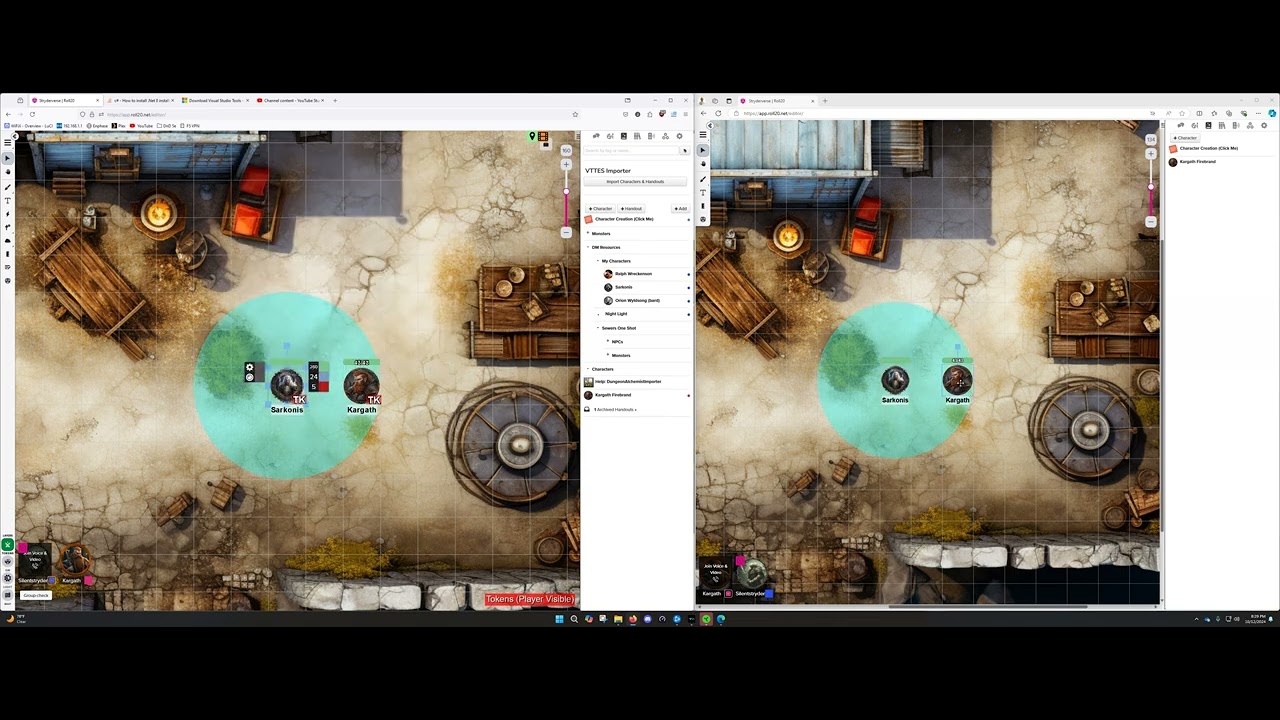1280x720 pixels.
Task: Focus the journal search by tag field
Action: click(632, 151)
